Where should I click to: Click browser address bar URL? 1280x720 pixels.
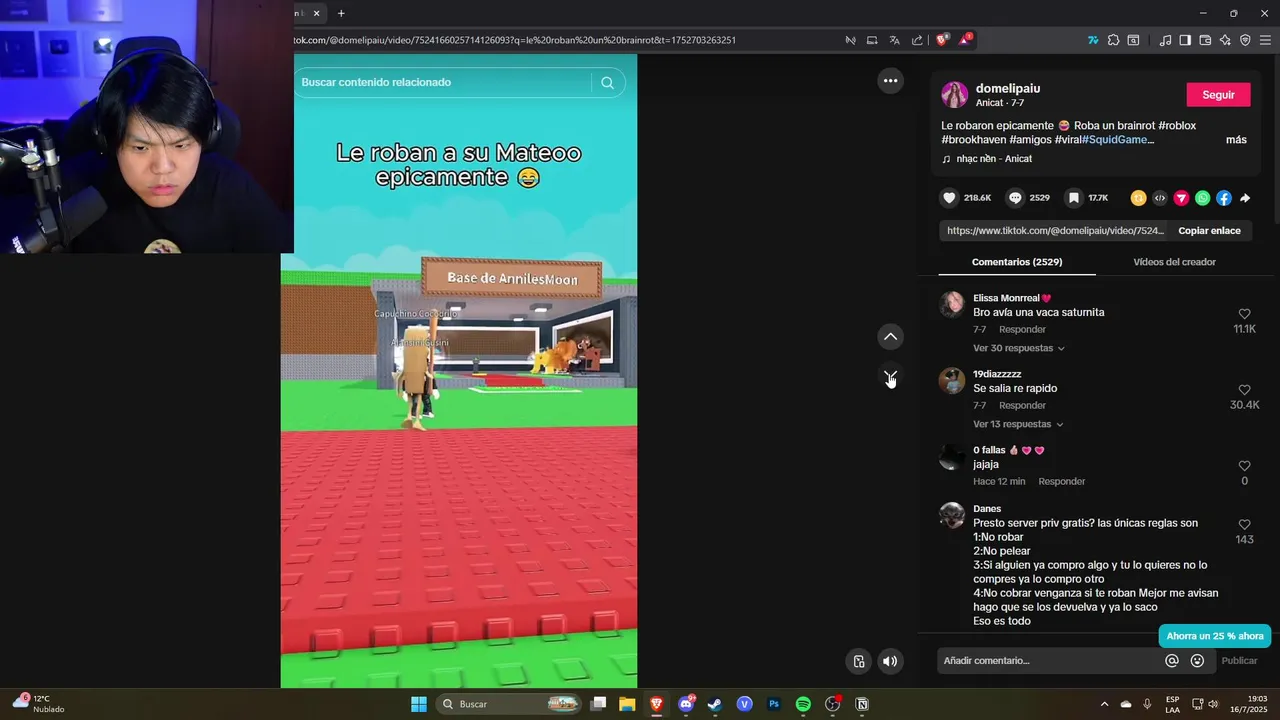pos(515,40)
